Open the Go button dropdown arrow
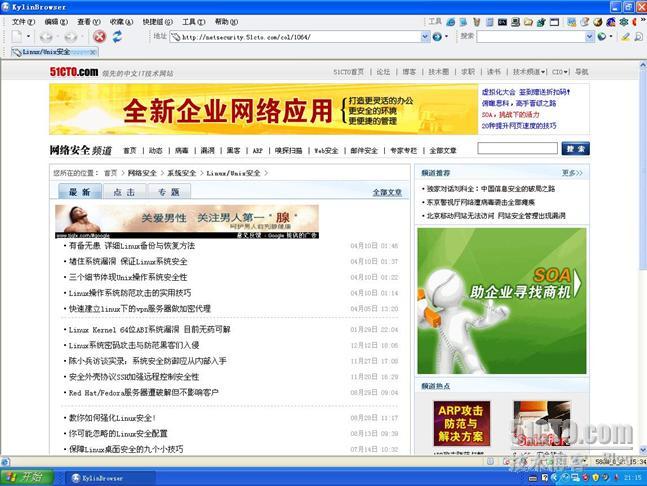647x486 pixels. click(x=446, y=37)
